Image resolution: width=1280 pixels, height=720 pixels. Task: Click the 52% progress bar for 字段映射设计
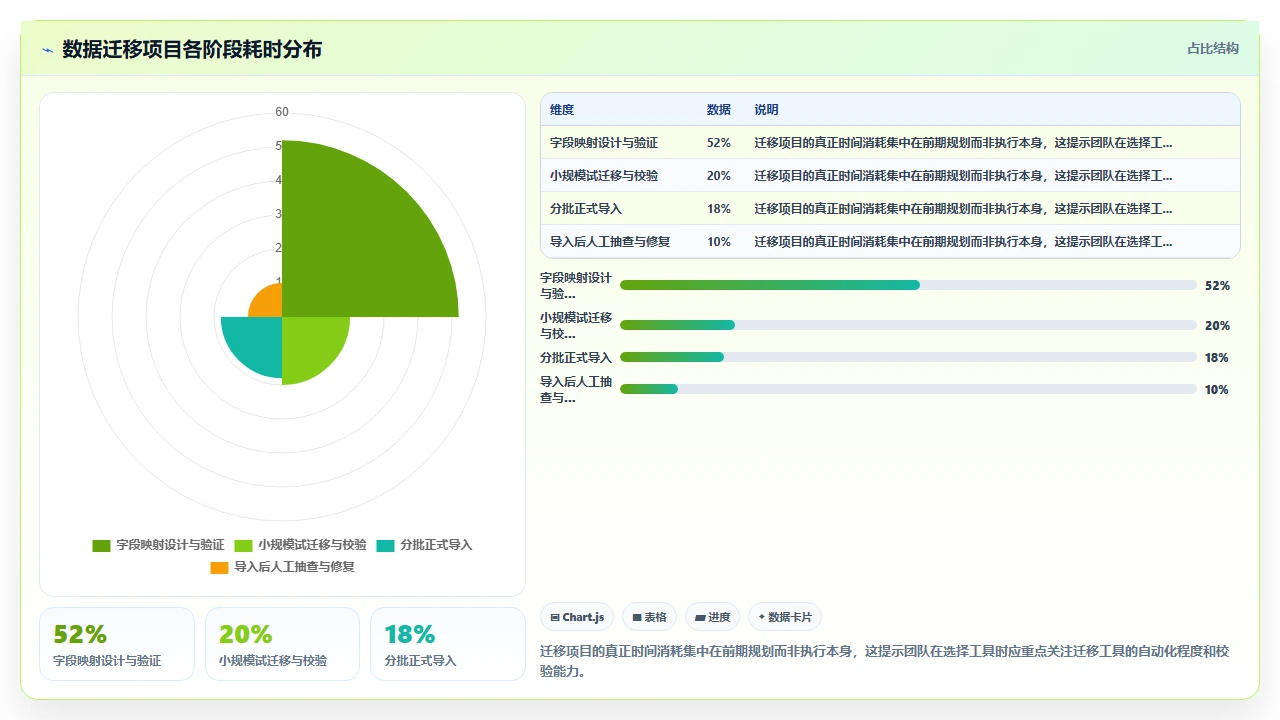(x=908, y=285)
